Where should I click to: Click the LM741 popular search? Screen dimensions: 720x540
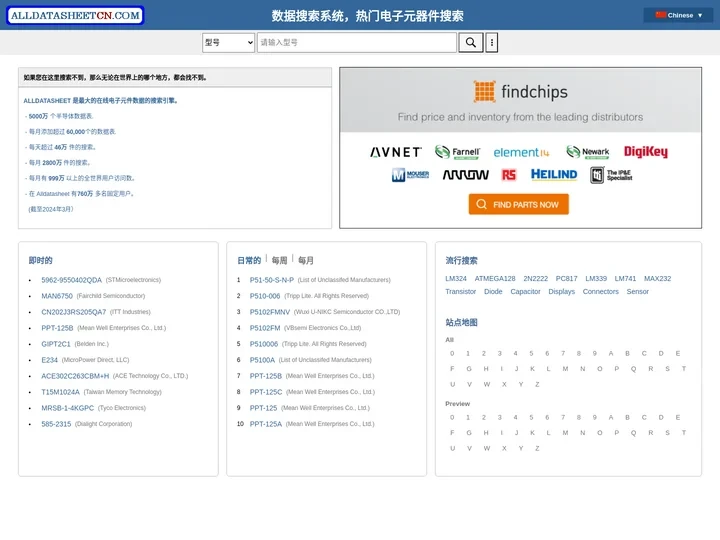coord(625,279)
